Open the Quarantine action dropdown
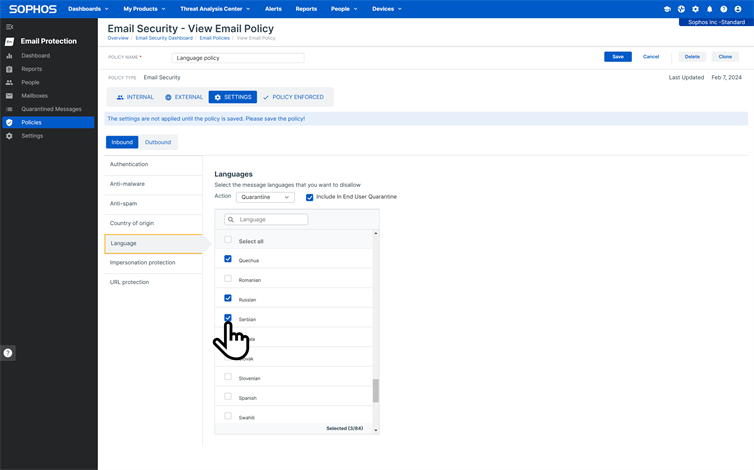Viewport: 754px width, 470px height. [265, 197]
